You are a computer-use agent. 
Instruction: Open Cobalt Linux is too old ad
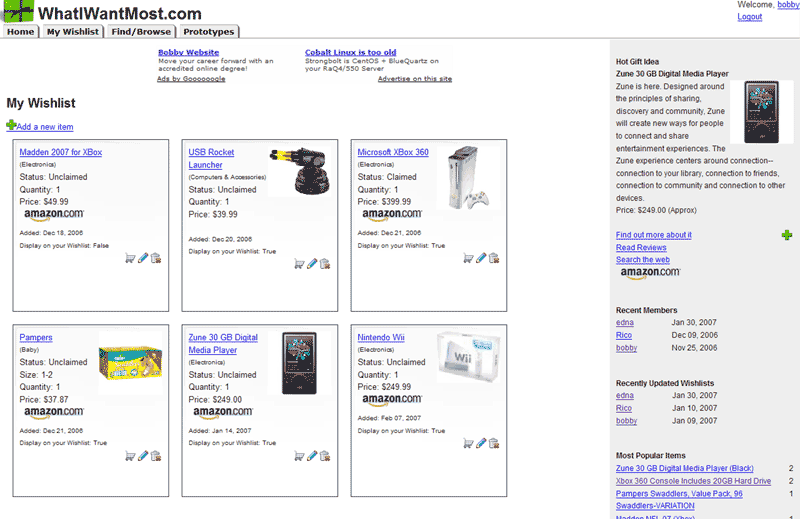tap(351, 52)
